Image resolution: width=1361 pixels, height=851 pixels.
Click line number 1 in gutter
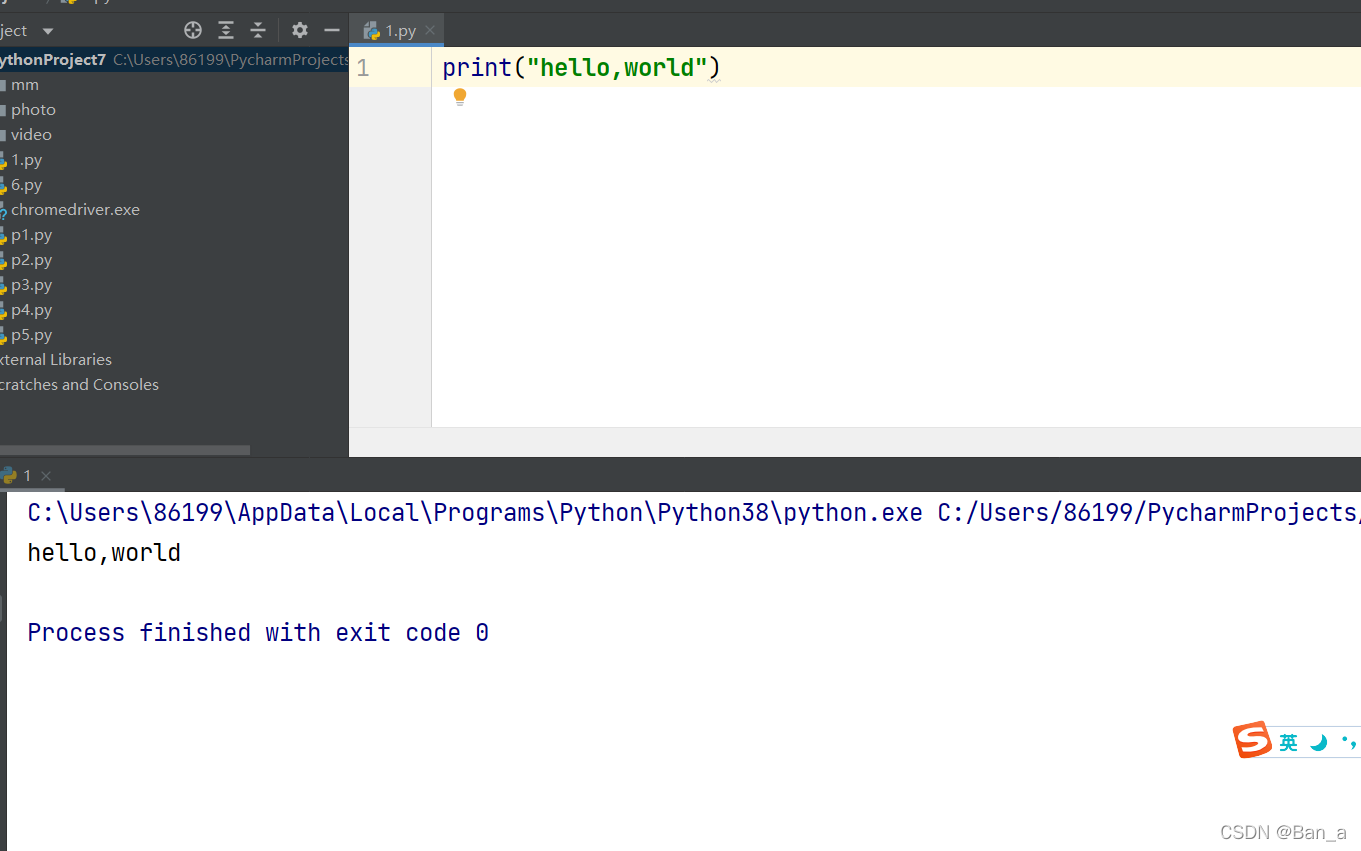(362, 68)
